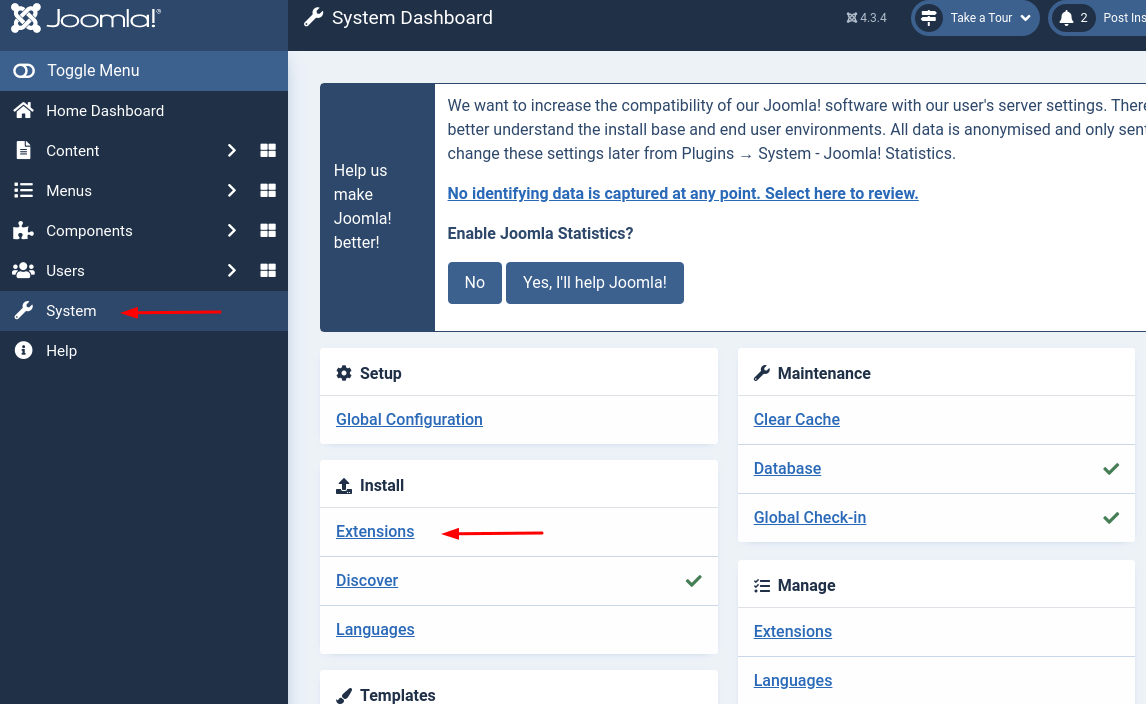Click the System wrench icon in the sidebar
This screenshot has width=1146, height=704.
pos(23,311)
